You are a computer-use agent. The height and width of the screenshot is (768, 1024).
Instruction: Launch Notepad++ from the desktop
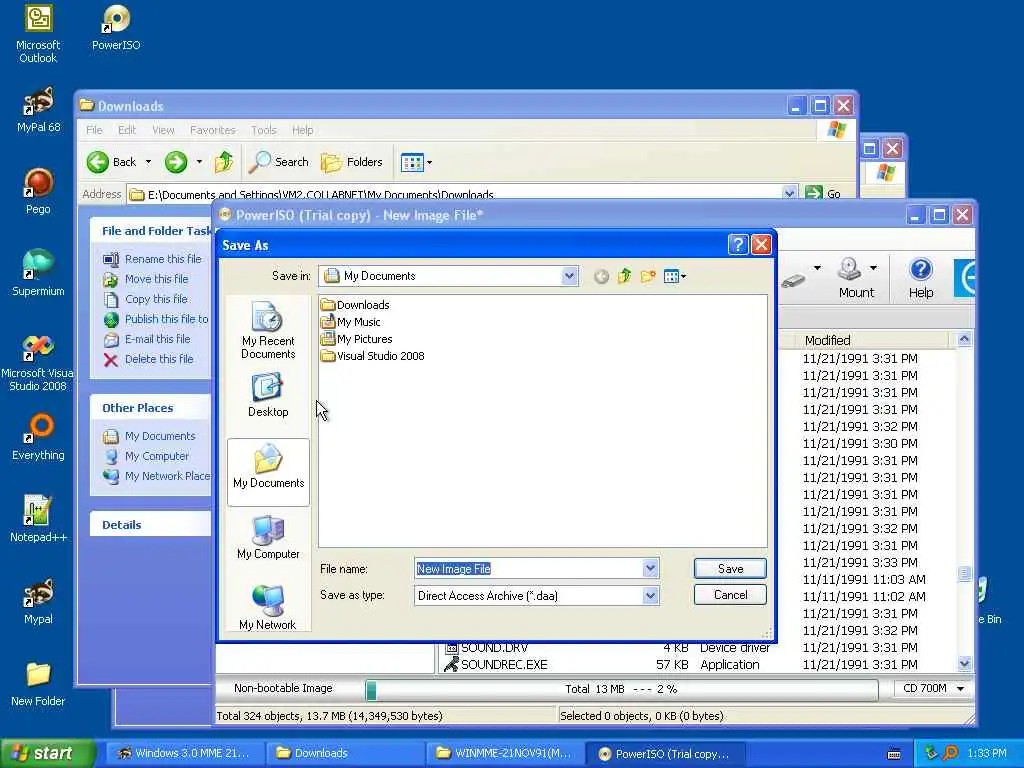(x=38, y=519)
